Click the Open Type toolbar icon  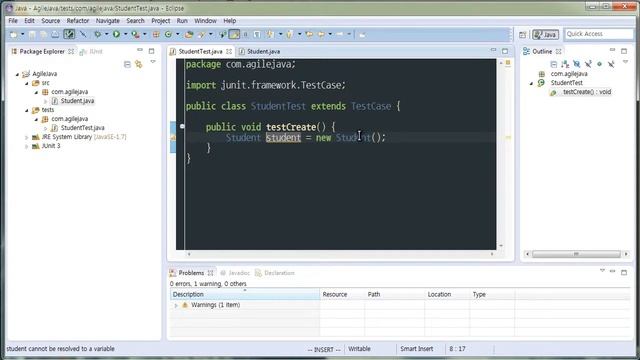[189, 34]
